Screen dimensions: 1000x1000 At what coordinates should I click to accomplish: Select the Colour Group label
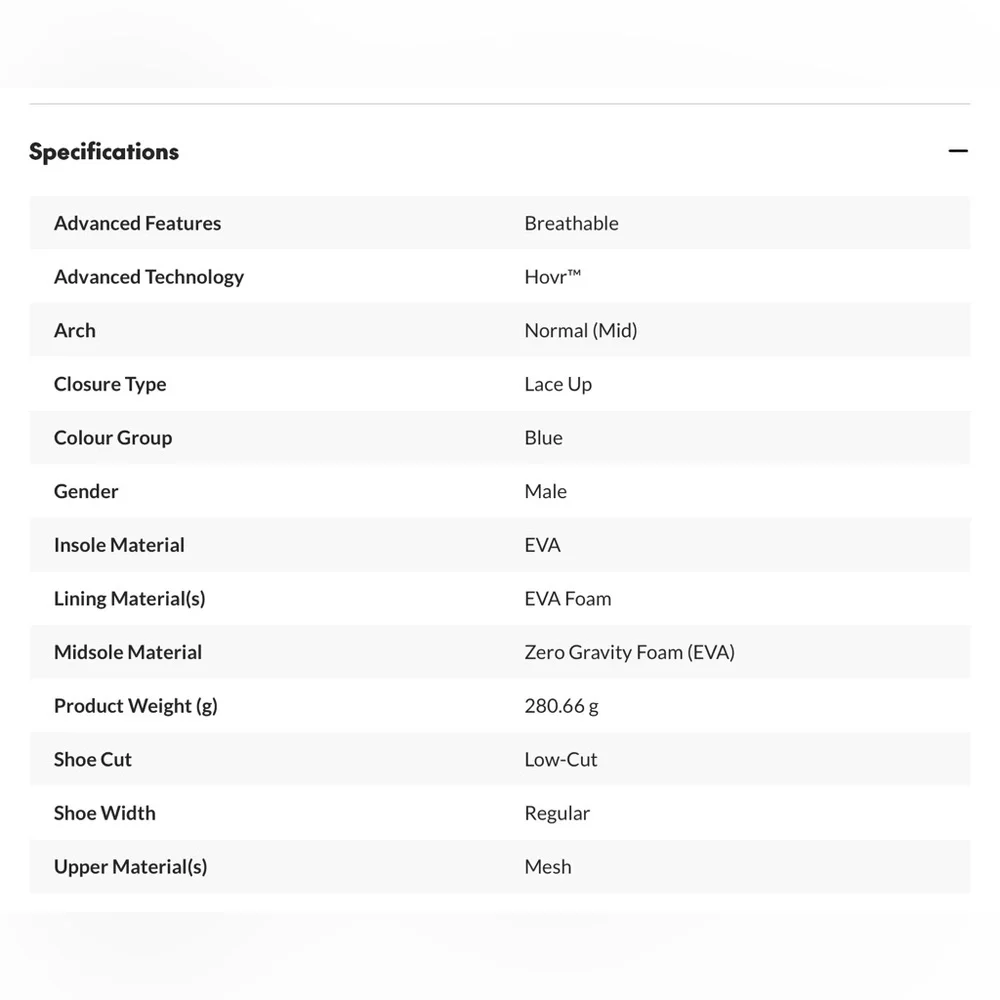(x=113, y=438)
